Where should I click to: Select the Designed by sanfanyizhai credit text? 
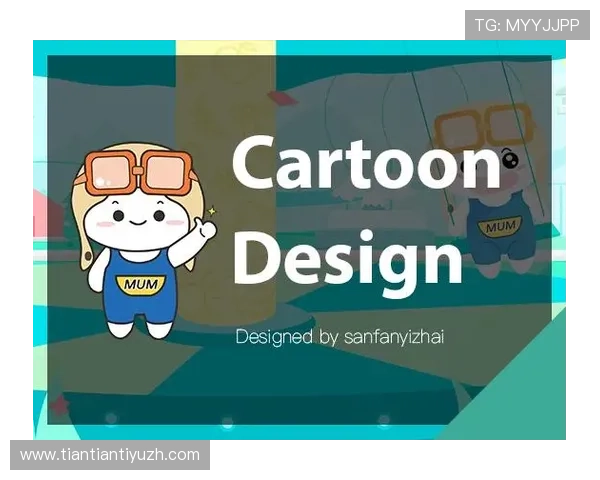[x=339, y=337]
